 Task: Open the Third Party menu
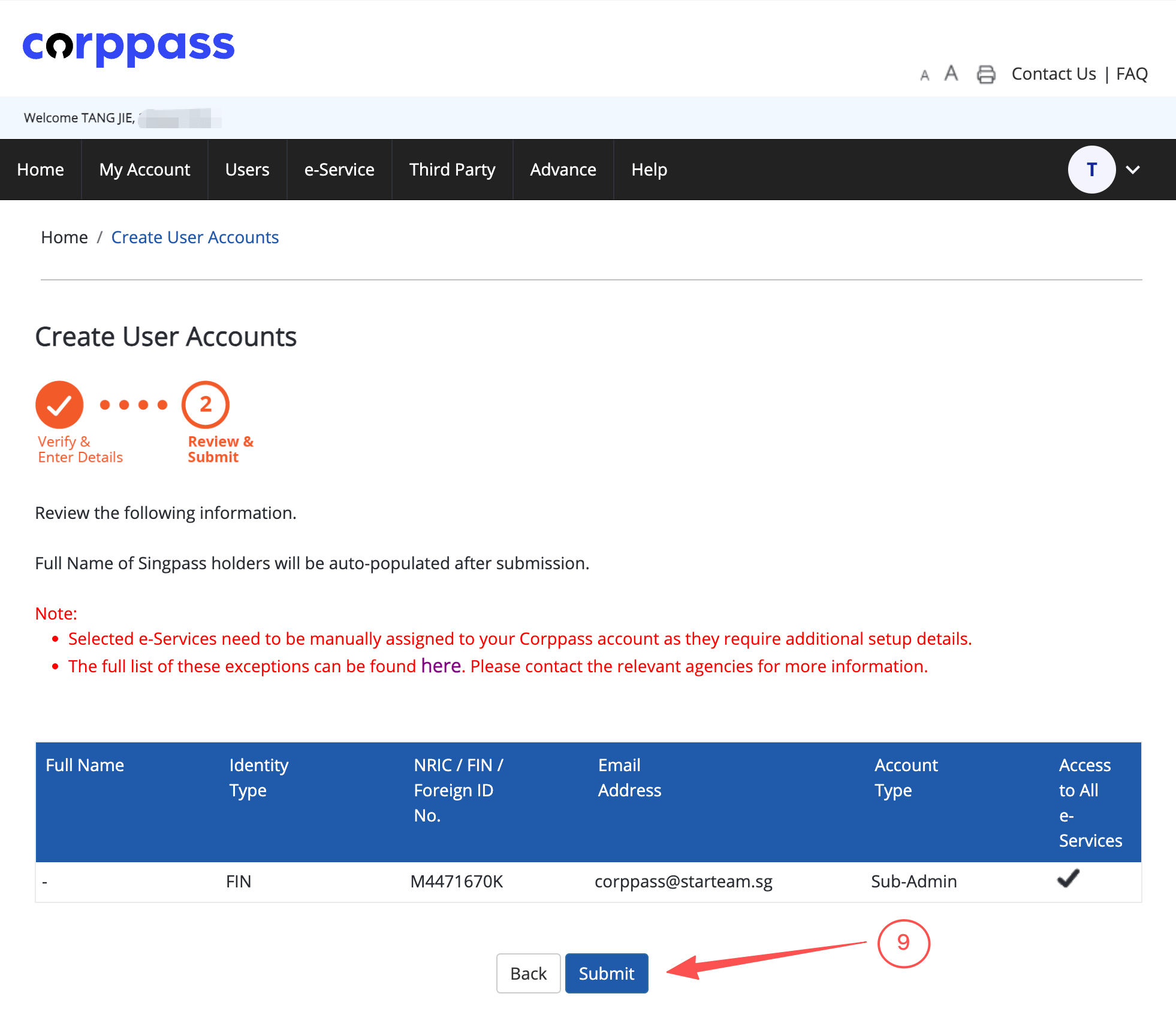tap(453, 170)
